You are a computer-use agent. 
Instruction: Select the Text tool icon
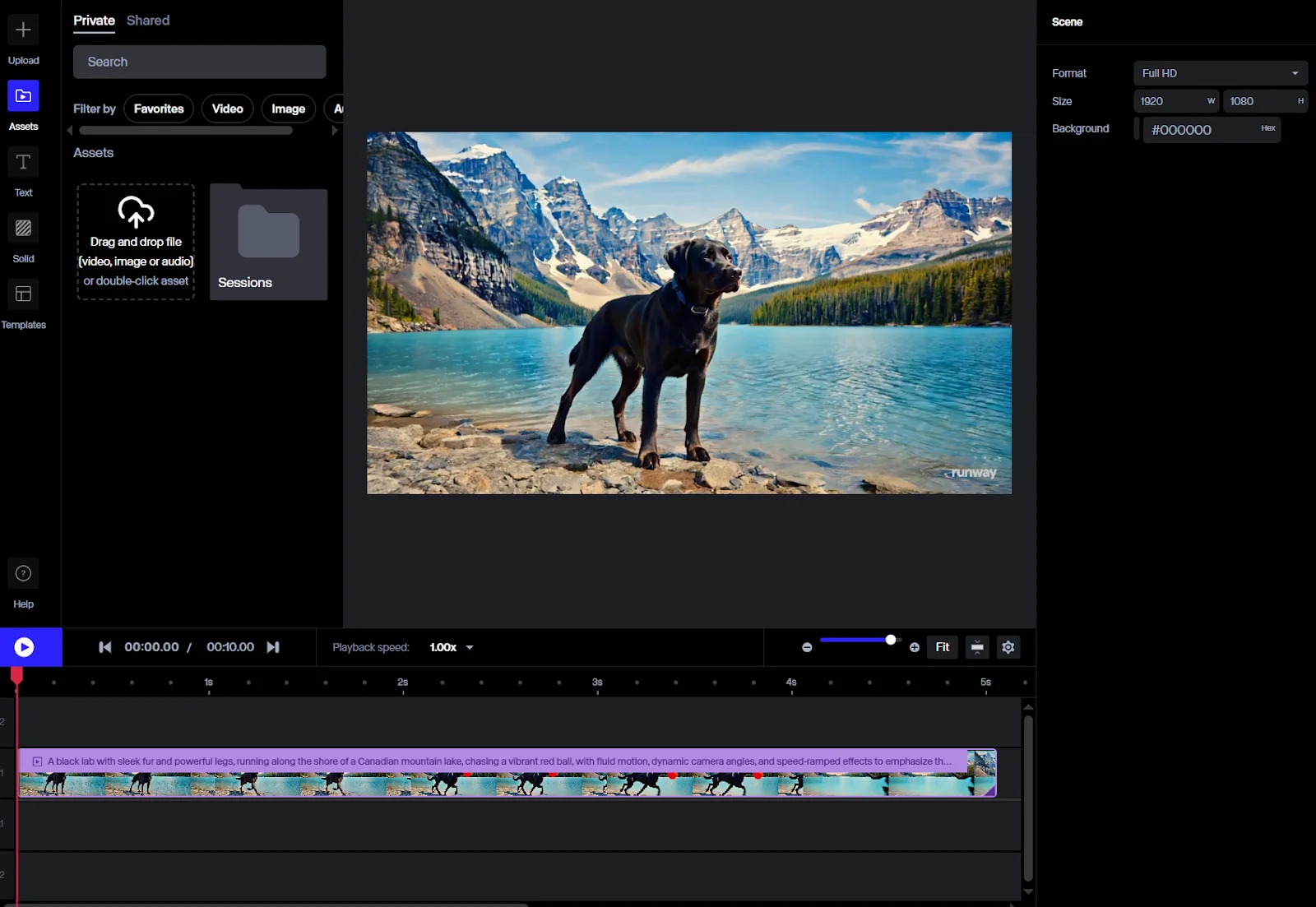[23, 162]
